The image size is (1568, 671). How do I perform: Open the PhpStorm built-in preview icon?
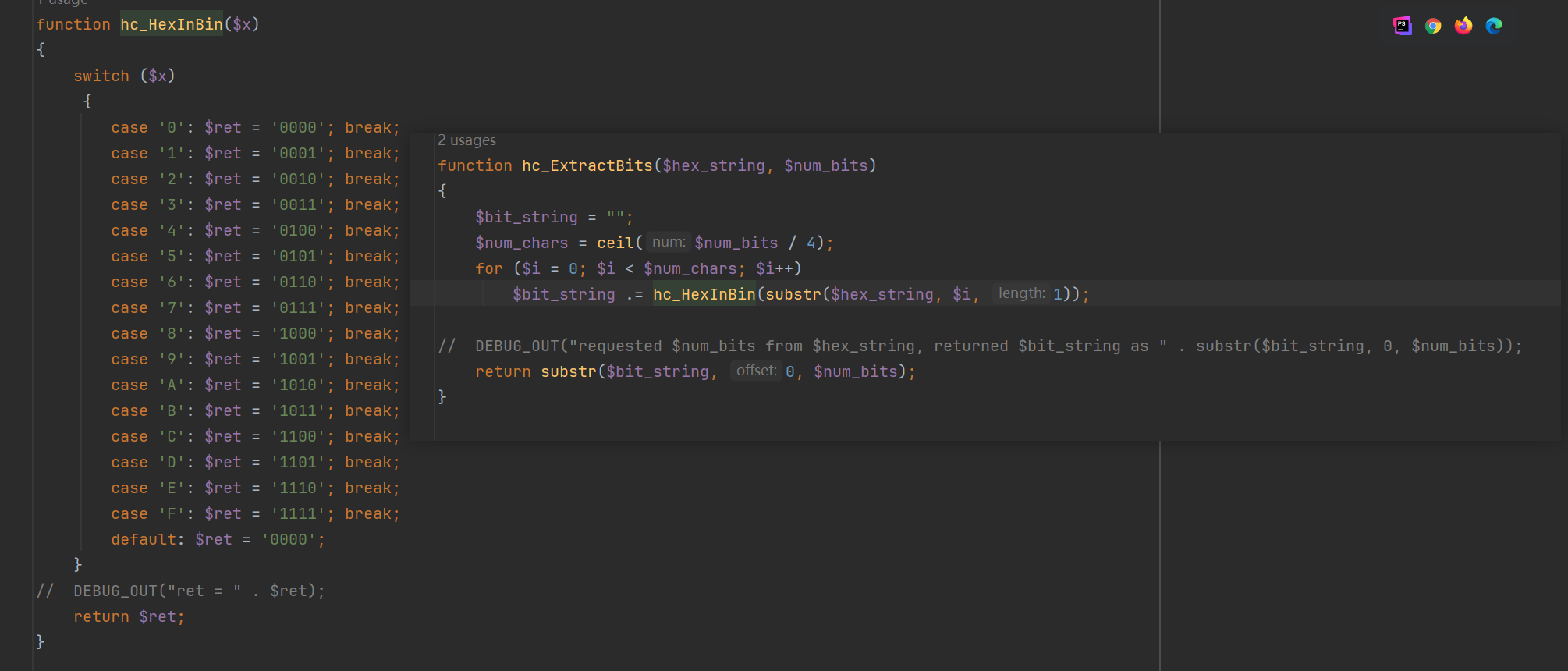point(1402,26)
